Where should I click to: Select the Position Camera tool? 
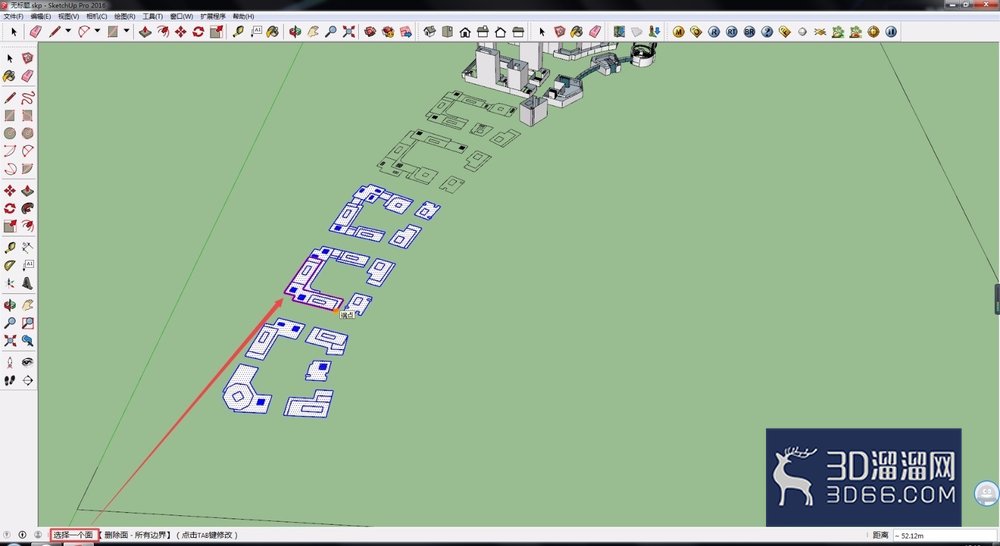click(x=10, y=362)
